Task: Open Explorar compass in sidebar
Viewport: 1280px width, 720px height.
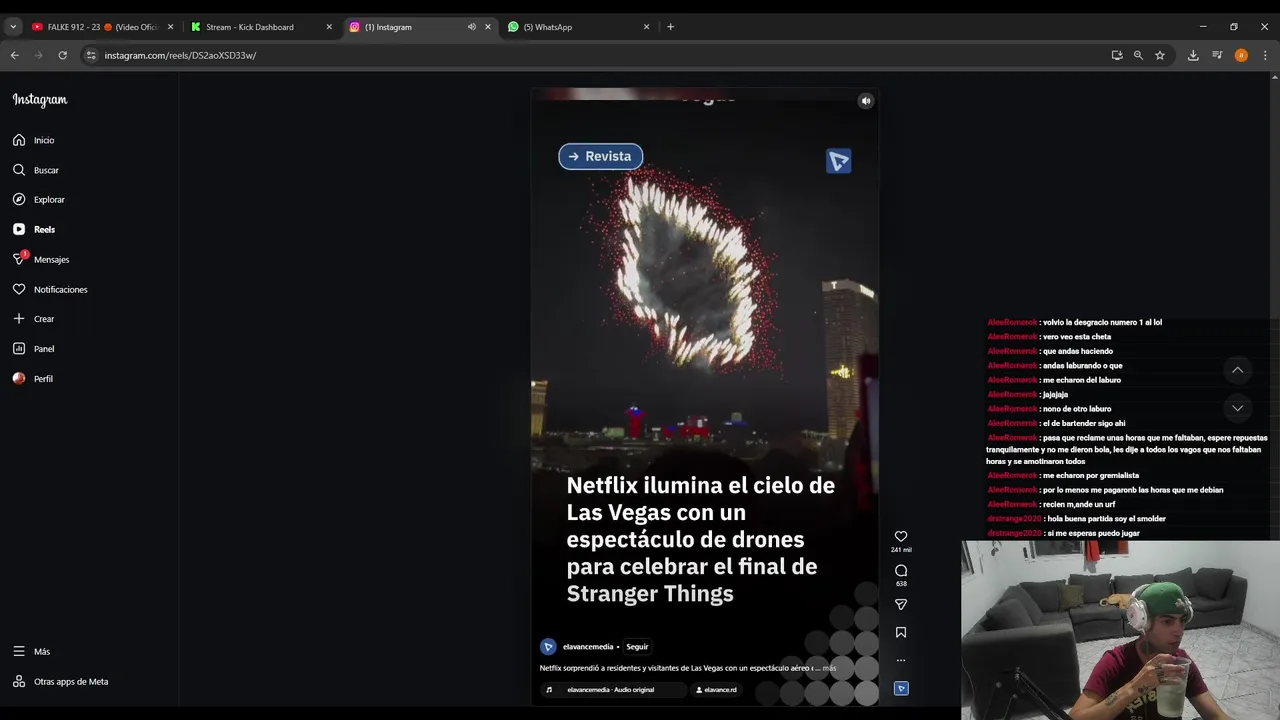Action: (39, 200)
